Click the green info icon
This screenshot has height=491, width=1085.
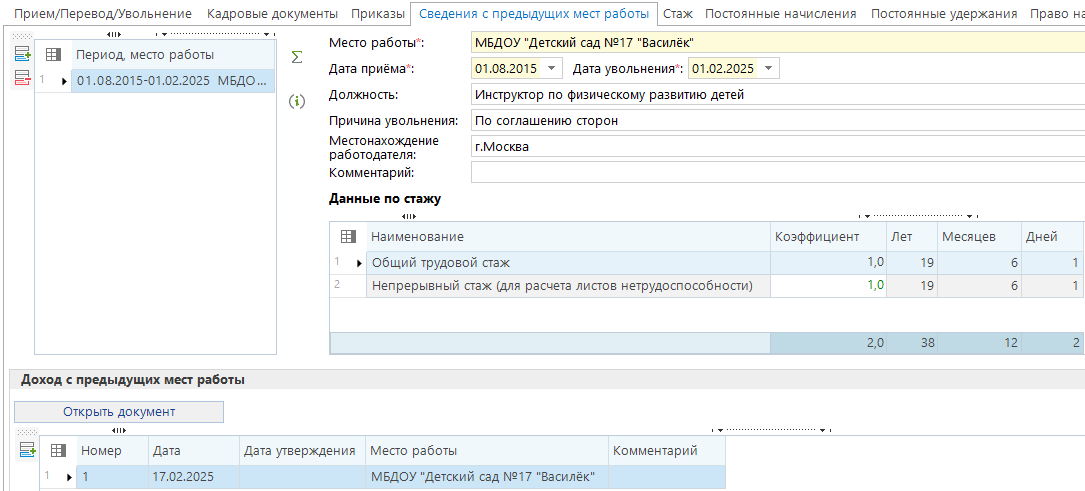296,102
